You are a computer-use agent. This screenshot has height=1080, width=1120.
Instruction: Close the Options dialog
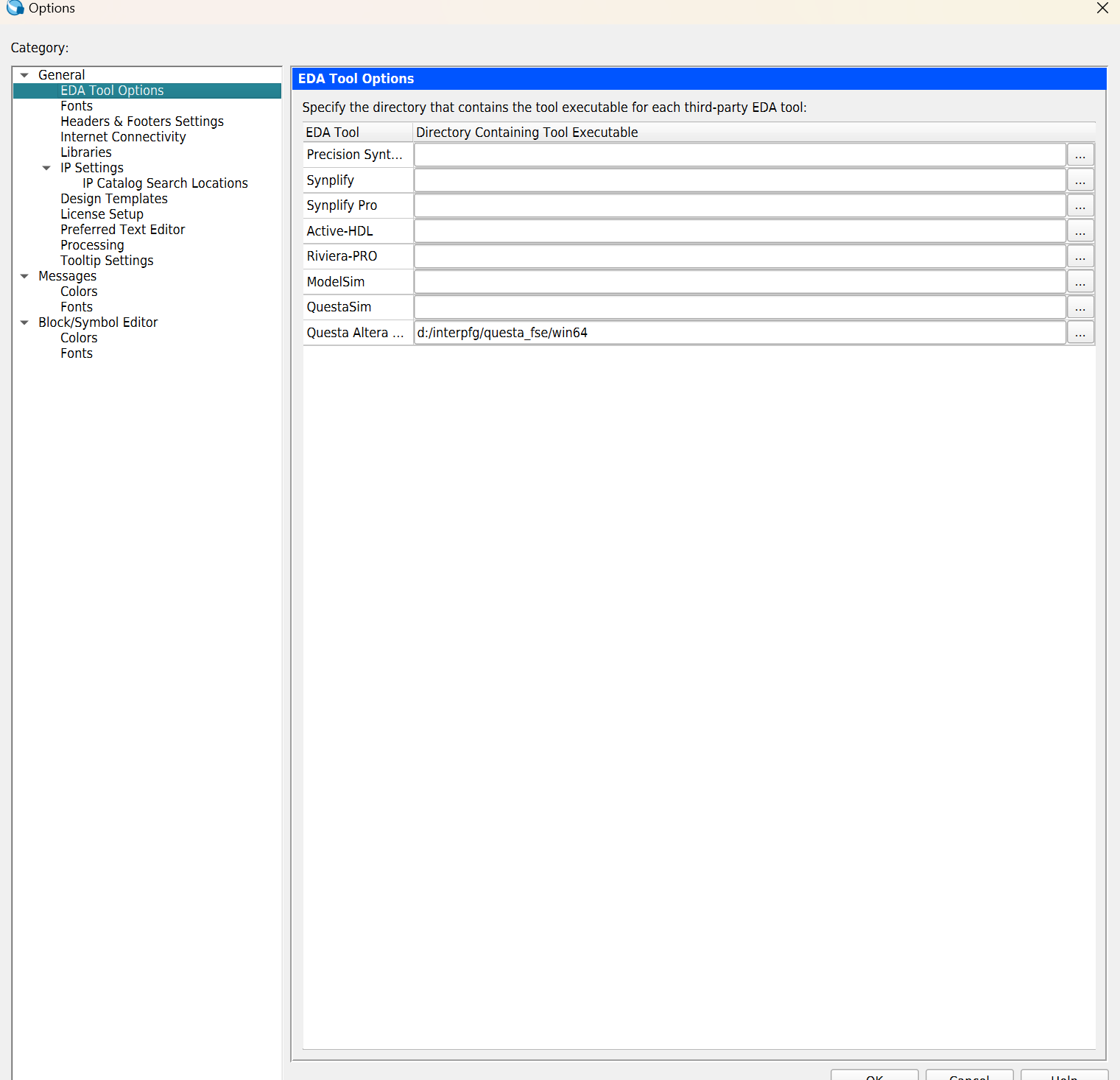(x=1102, y=8)
